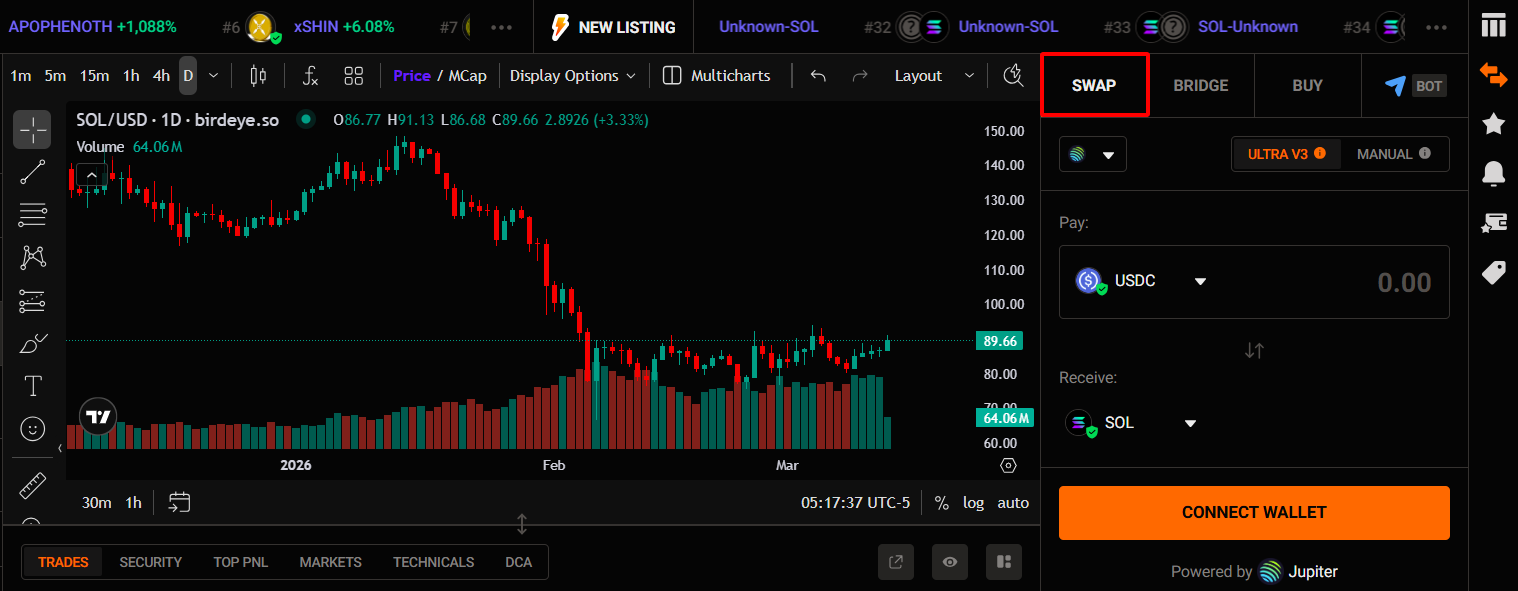
Task: Open the wallet star sidebar icon
Action: tap(1493, 222)
